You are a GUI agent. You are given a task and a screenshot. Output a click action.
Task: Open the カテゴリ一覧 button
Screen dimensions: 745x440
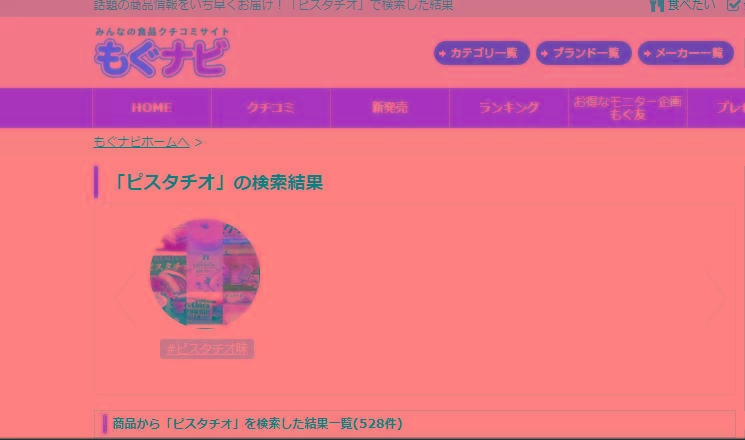[x=481, y=53]
